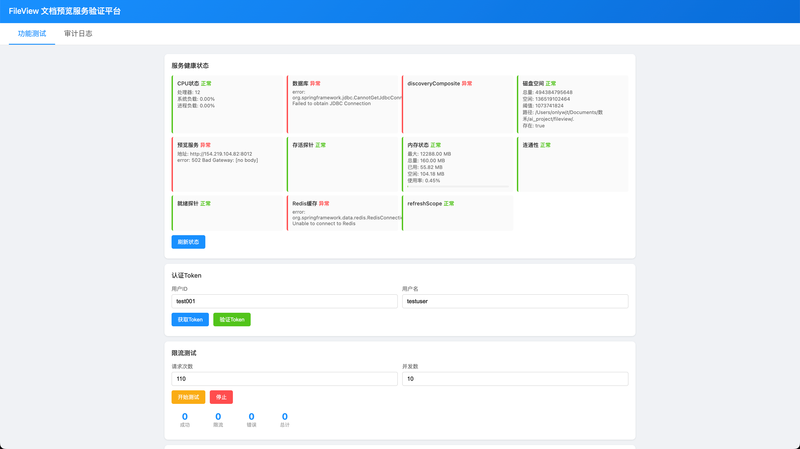Click the 总计 counter value
800x449 pixels.
tap(285, 416)
